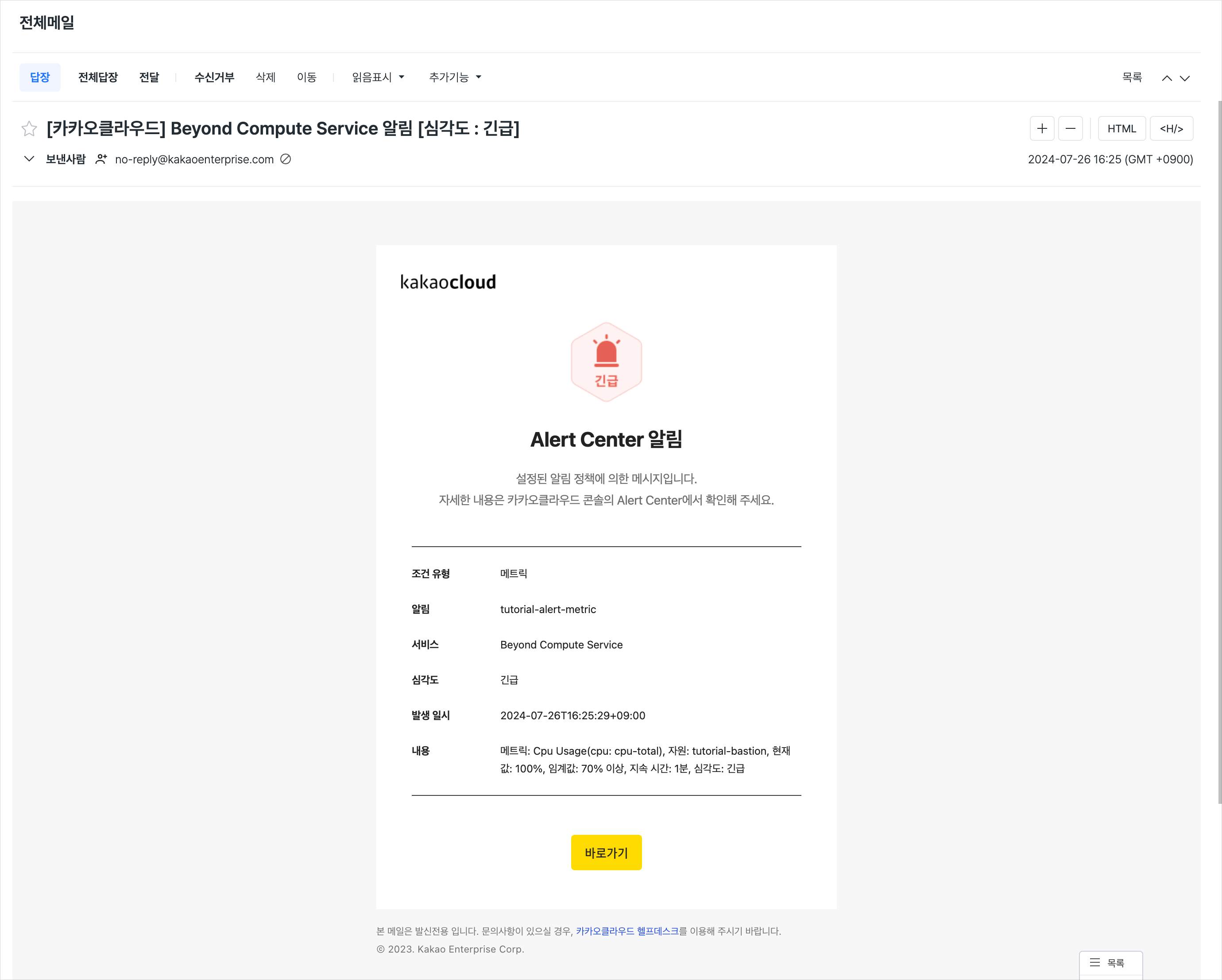Switch to HTML view
Viewport: 1222px width, 980px height.
[1121, 129]
